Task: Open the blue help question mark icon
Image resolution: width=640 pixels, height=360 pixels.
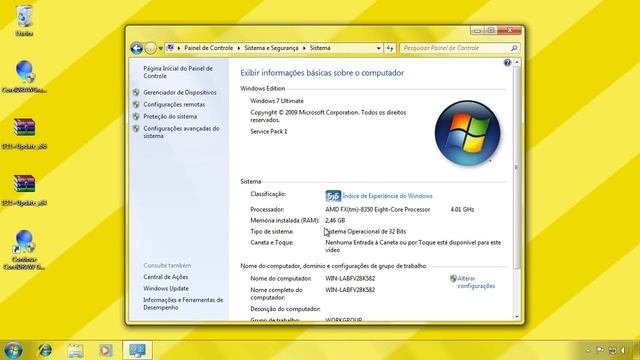Action: pos(507,62)
